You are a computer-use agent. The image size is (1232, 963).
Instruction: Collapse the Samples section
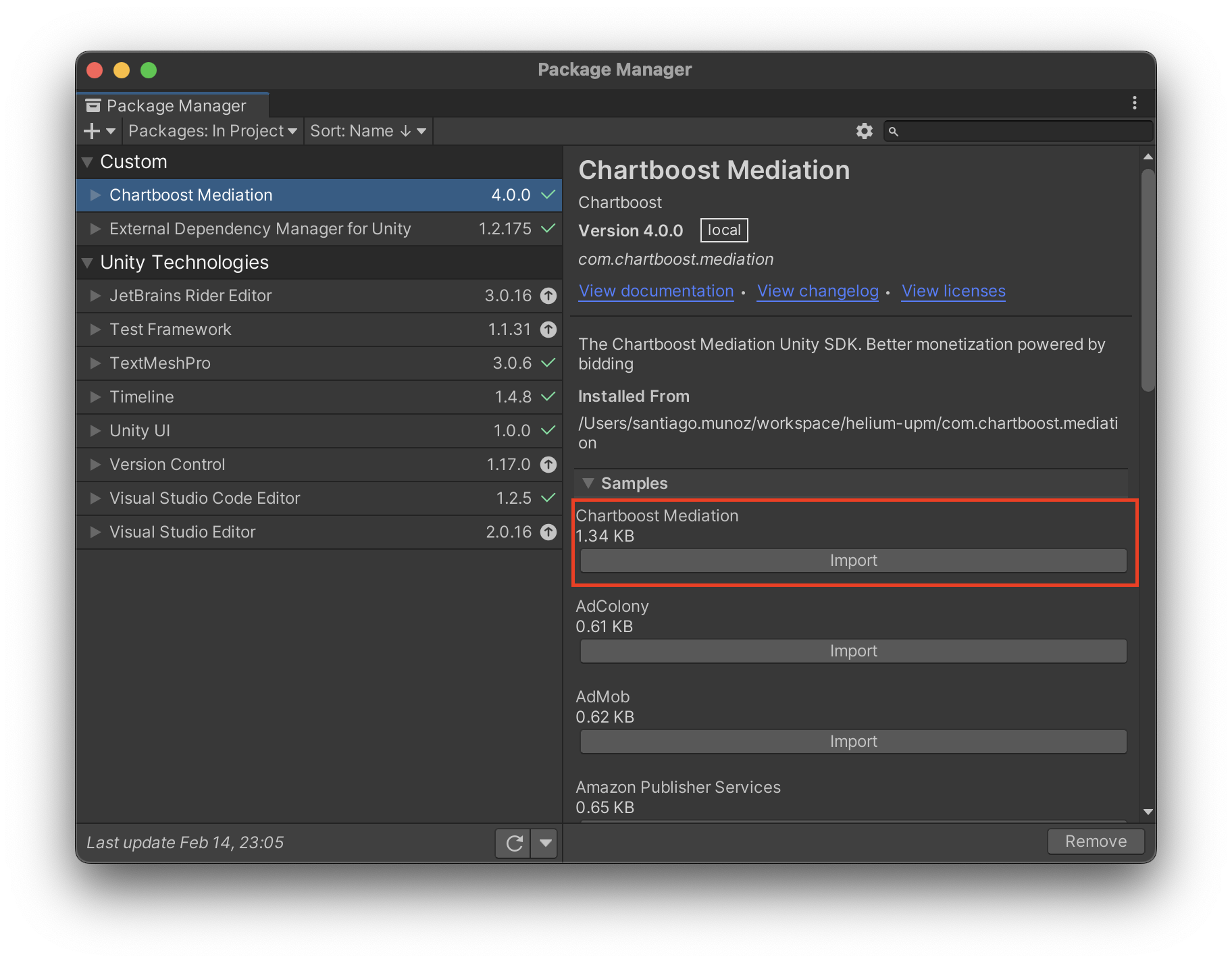[x=588, y=484]
